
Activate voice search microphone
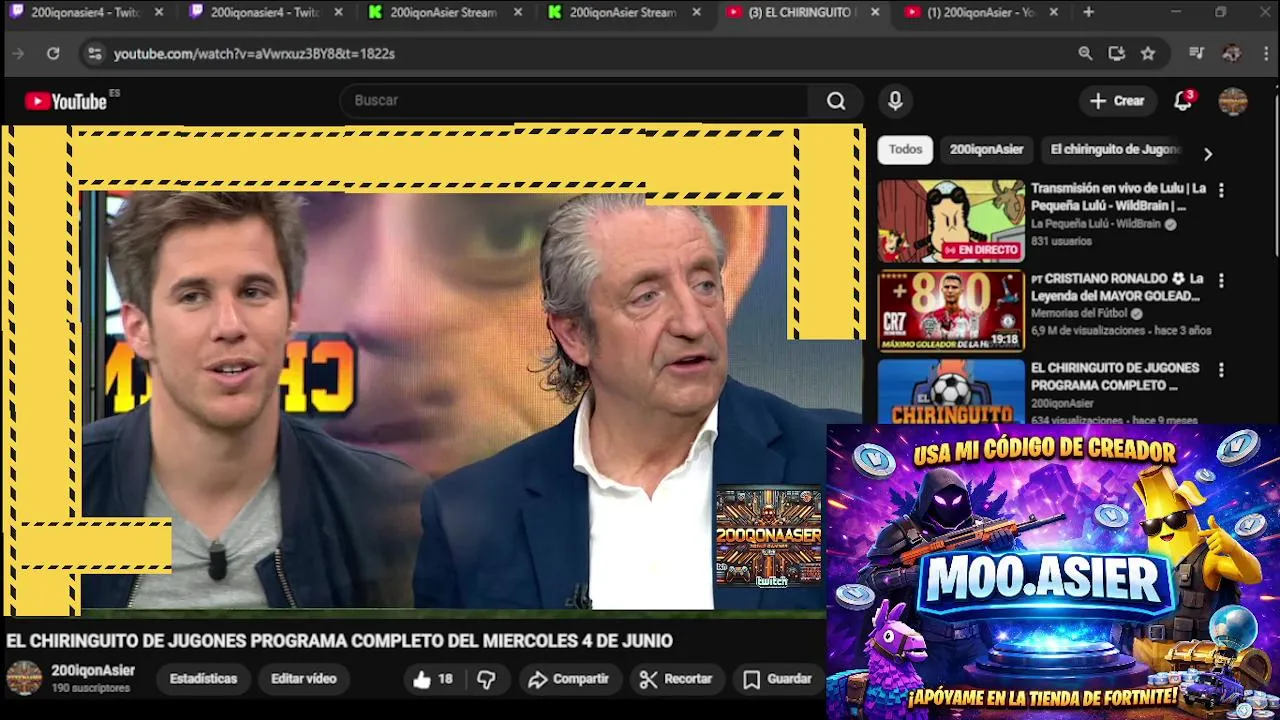click(x=895, y=100)
